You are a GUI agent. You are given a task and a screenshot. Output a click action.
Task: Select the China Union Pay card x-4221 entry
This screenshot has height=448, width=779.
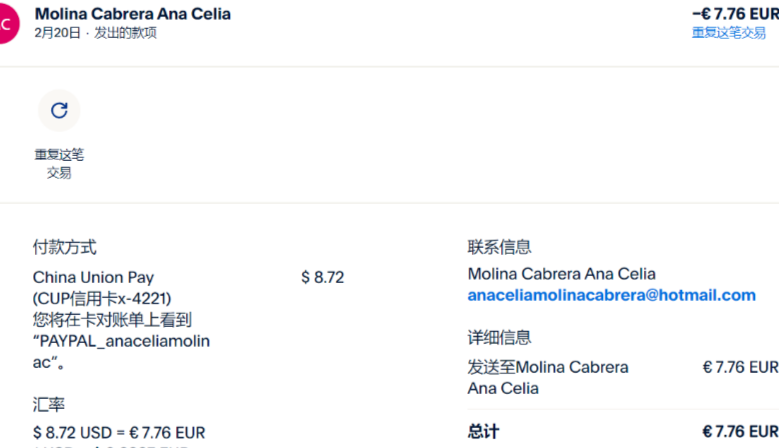pos(101,287)
